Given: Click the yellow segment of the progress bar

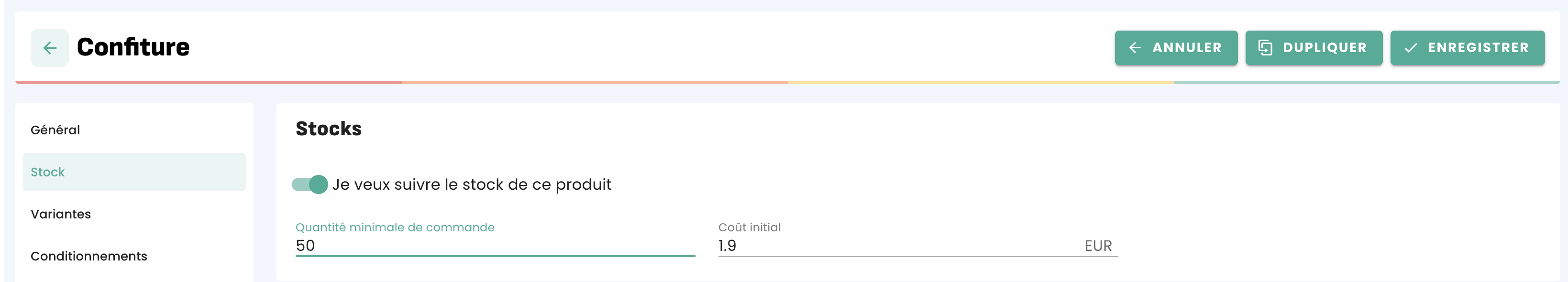Looking at the screenshot, I should pyautogui.click(x=980, y=82).
